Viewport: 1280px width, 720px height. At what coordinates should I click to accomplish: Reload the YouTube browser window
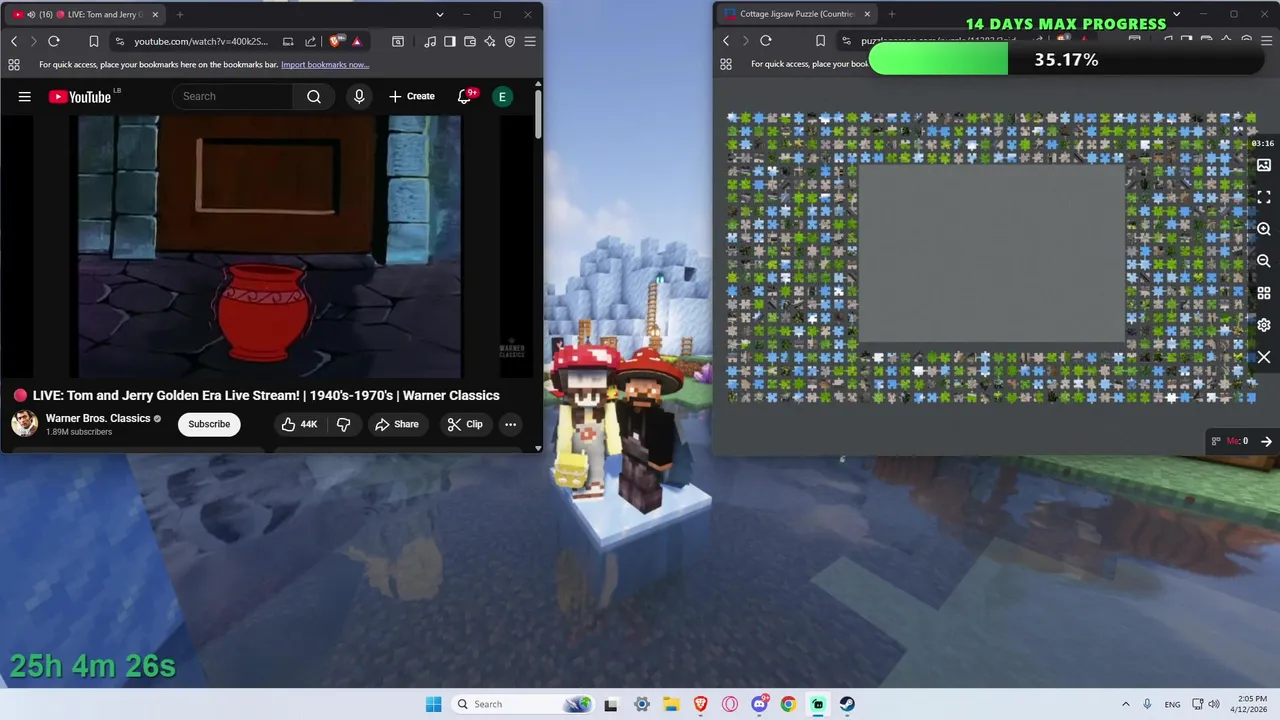click(x=54, y=41)
